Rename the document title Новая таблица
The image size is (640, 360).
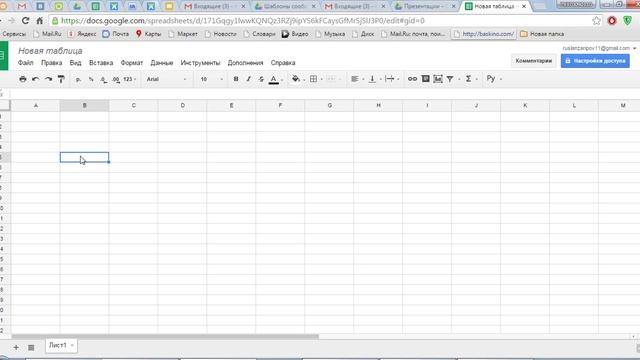coord(50,51)
